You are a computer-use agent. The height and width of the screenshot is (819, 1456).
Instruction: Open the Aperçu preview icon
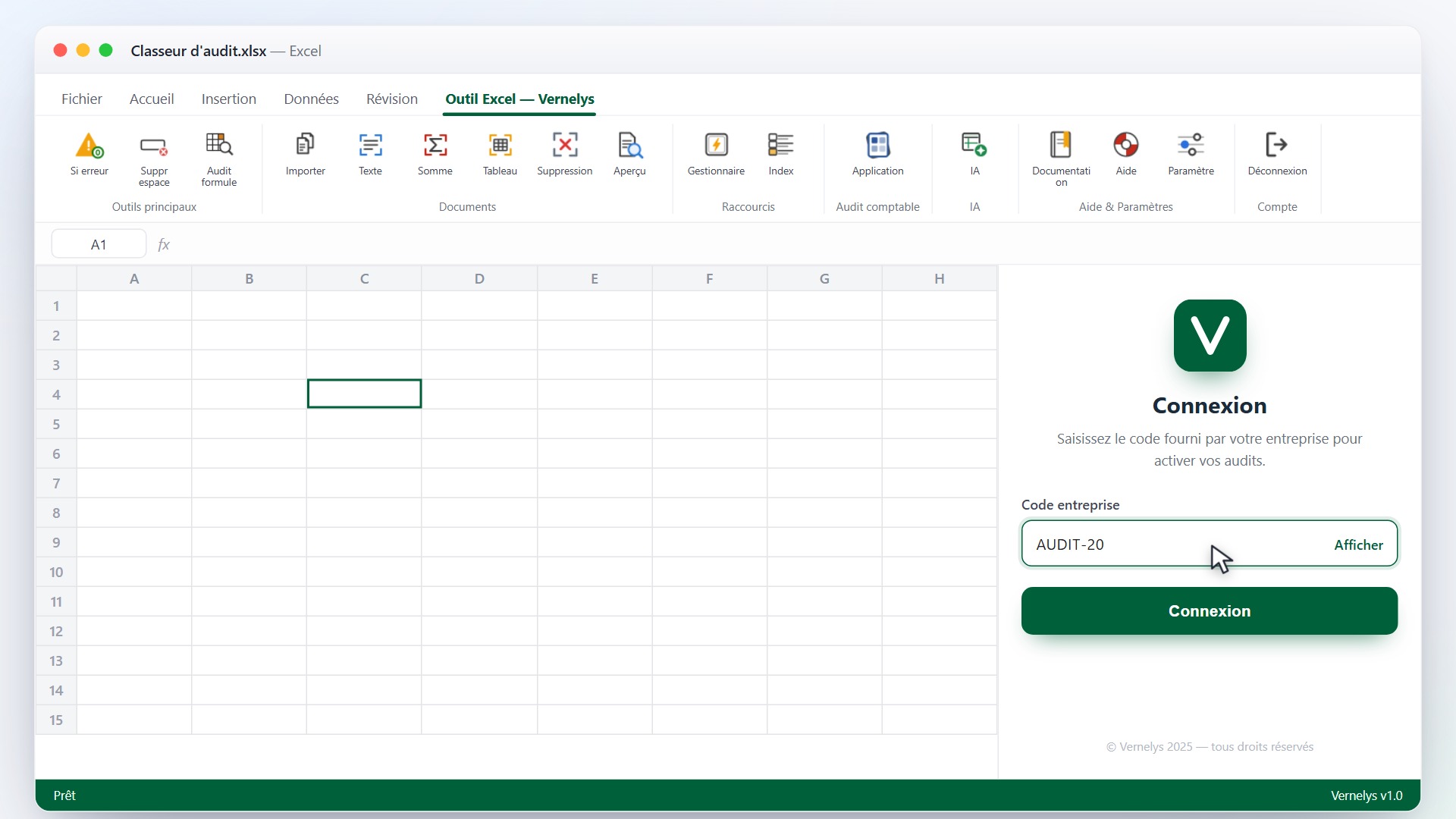click(x=629, y=145)
